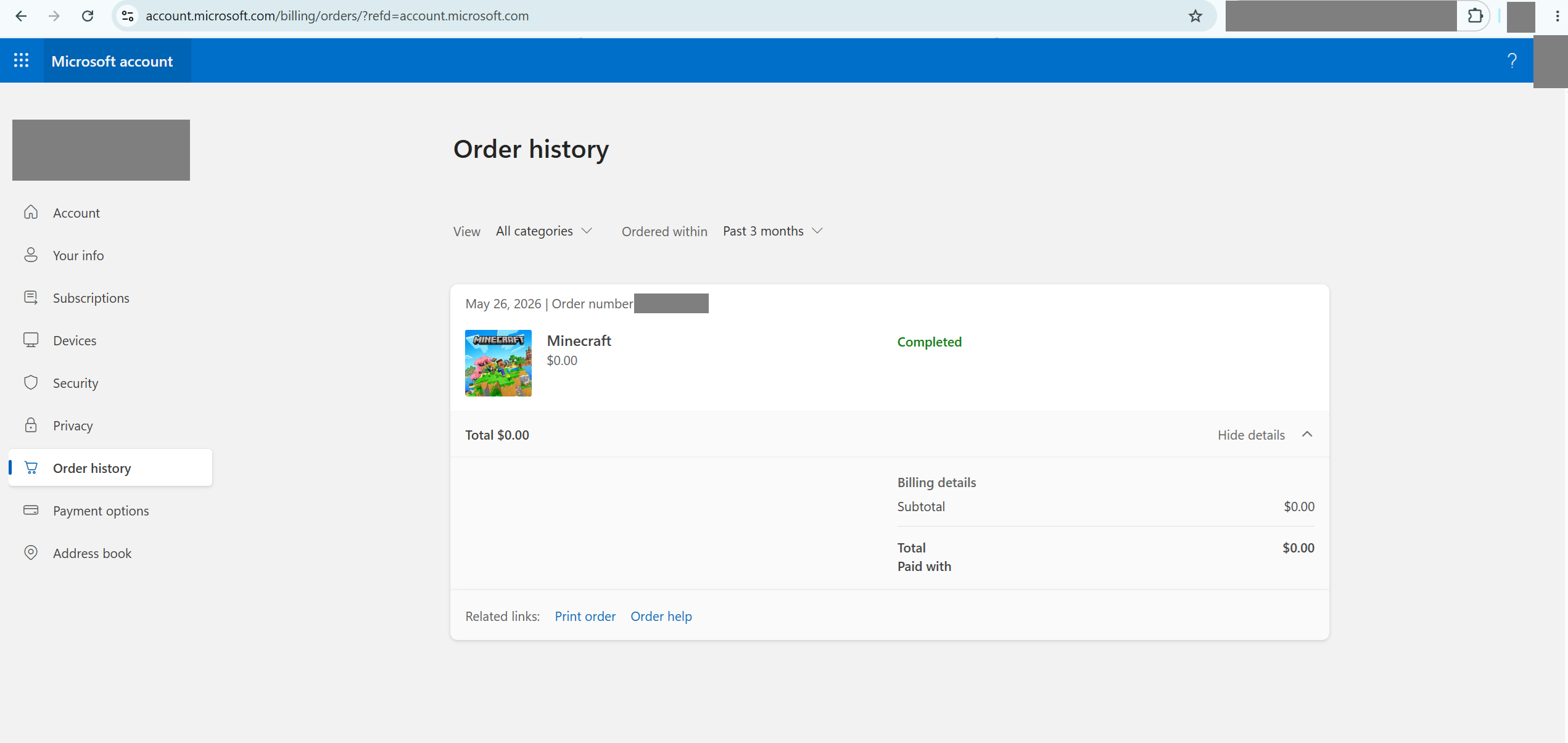Image resolution: width=1568 pixels, height=743 pixels.
Task: Click the Account home icon in sidebar
Action: pyautogui.click(x=31, y=213)
